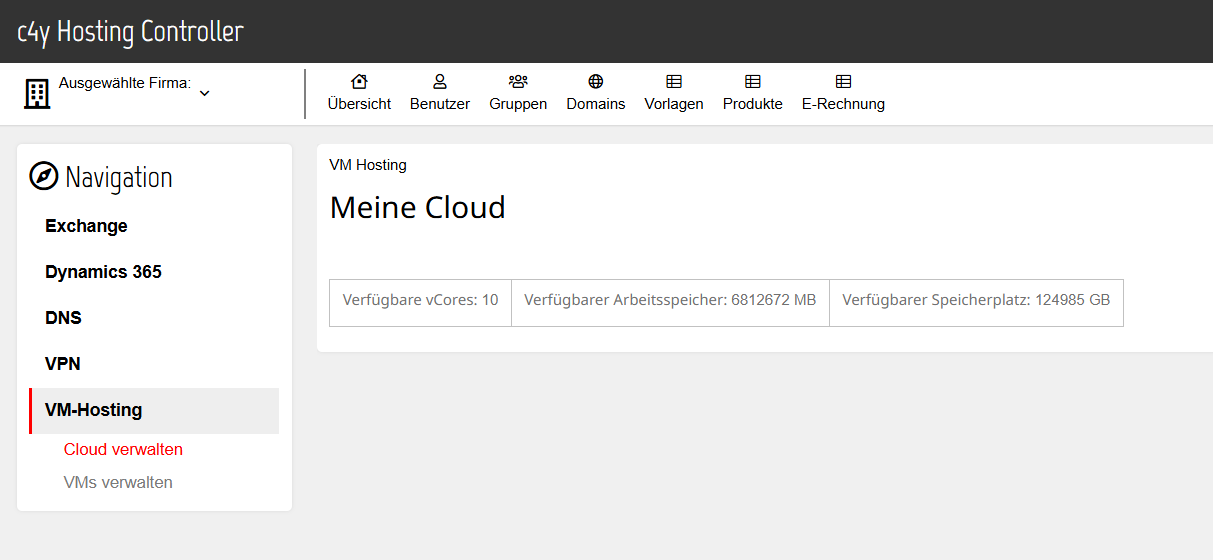
Task: Click the people icon above Gruppen
Action: (x=518, y=81)
